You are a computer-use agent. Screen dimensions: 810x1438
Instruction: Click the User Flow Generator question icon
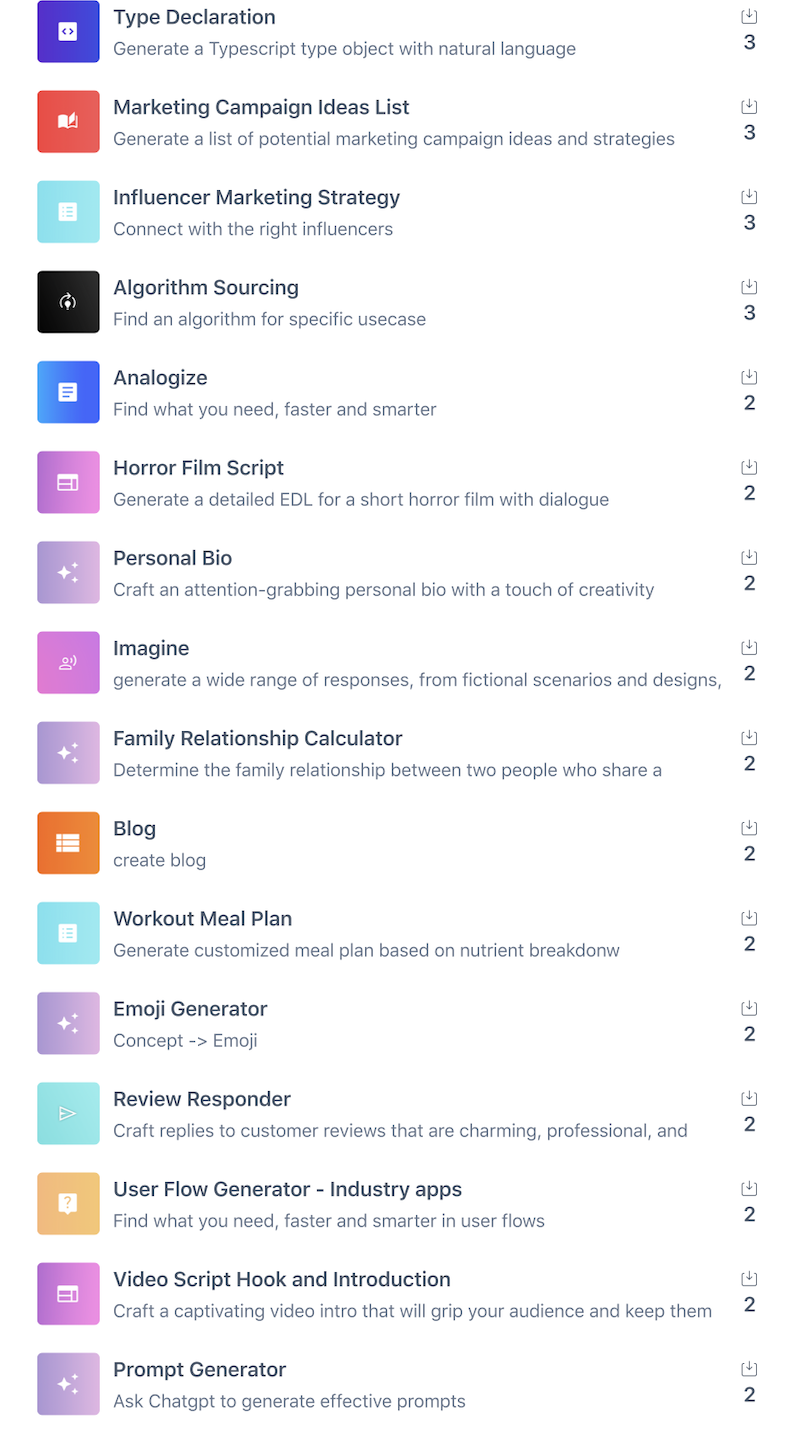click(68, 1203)
